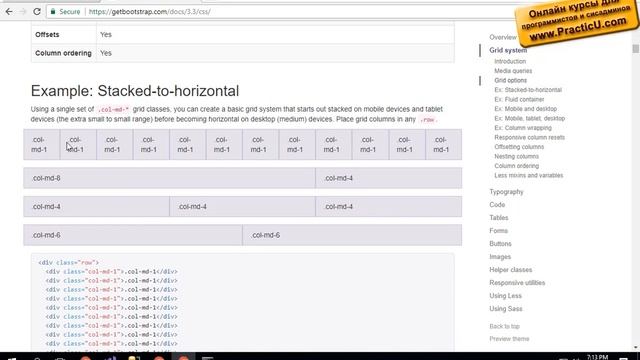The image size is (640, 360).
Task: Navigate to Responsive utilities in sidebar
Action: 517,283
